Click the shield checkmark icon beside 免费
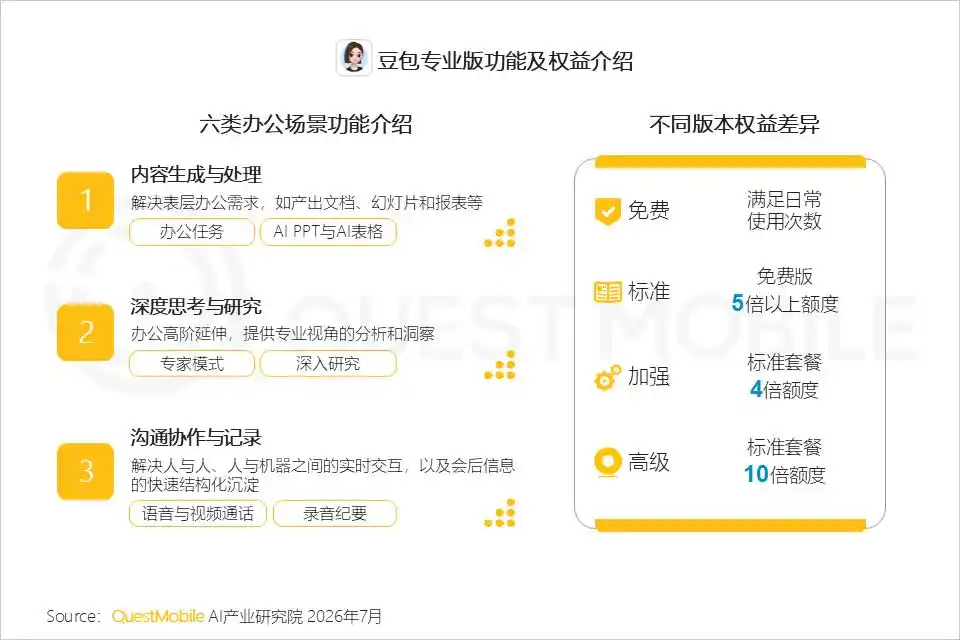960x640 pixels. 607,211
